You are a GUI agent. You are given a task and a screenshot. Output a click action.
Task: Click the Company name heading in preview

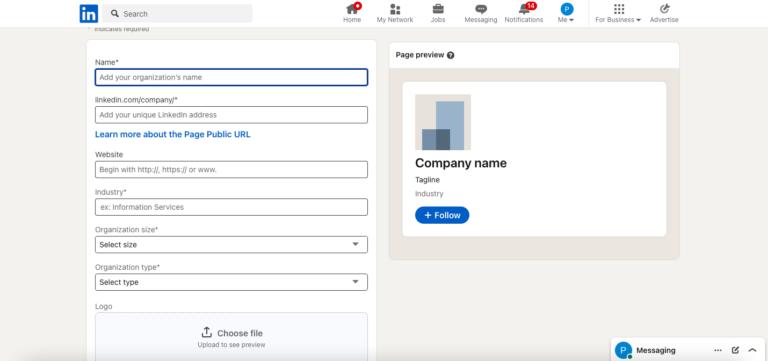461,163
